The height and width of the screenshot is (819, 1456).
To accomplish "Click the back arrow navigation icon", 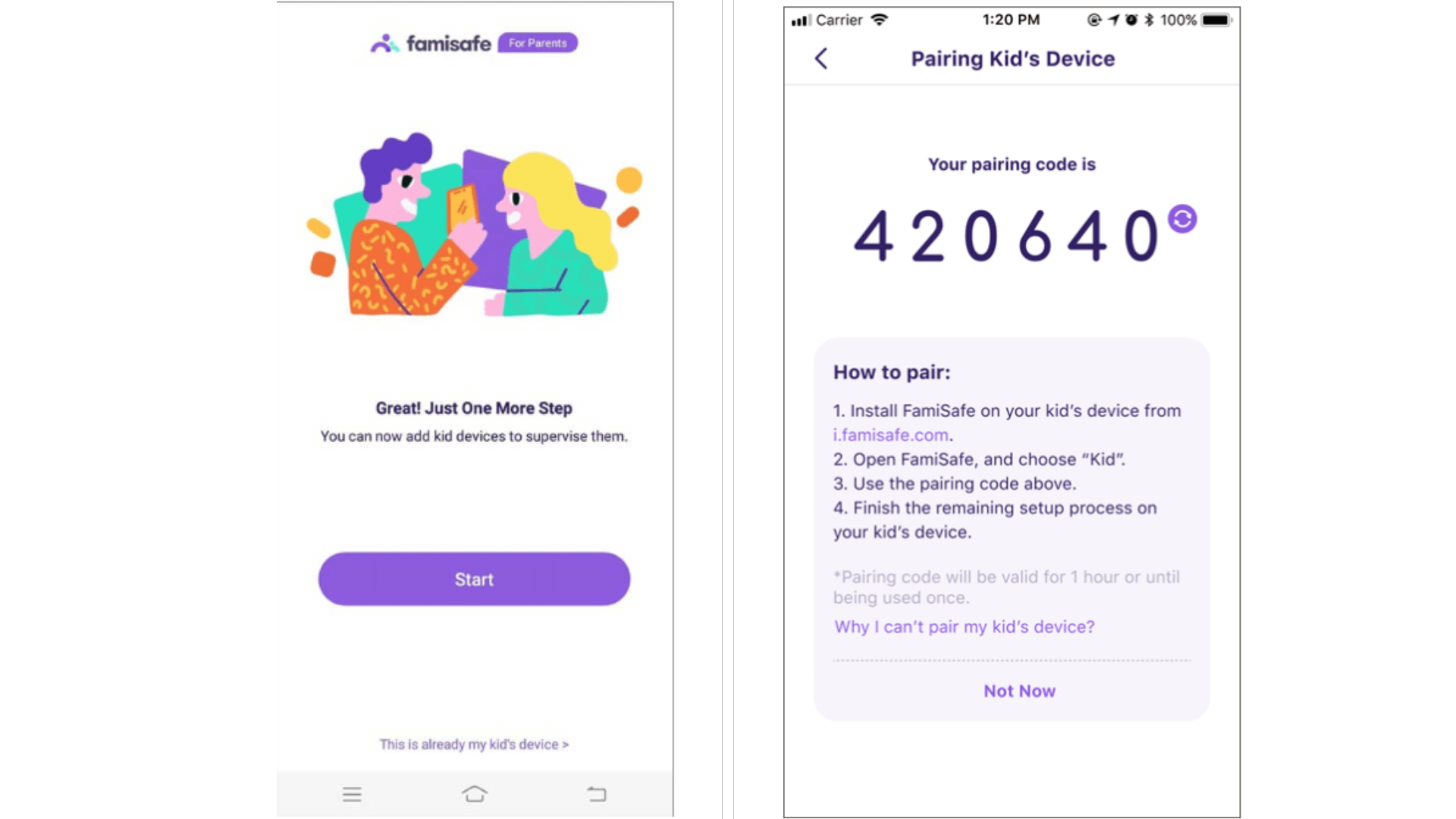I will pos(820,57).
